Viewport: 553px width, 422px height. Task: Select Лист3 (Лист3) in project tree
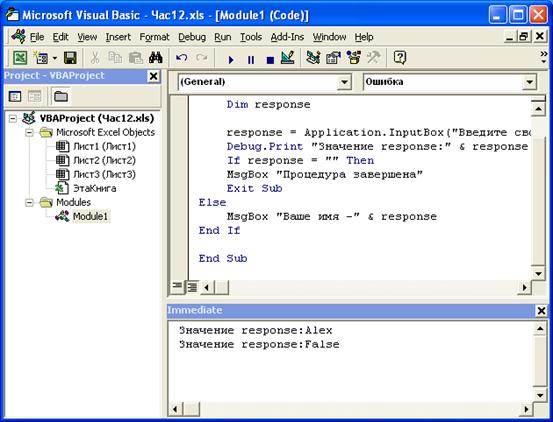coord(96,174)
